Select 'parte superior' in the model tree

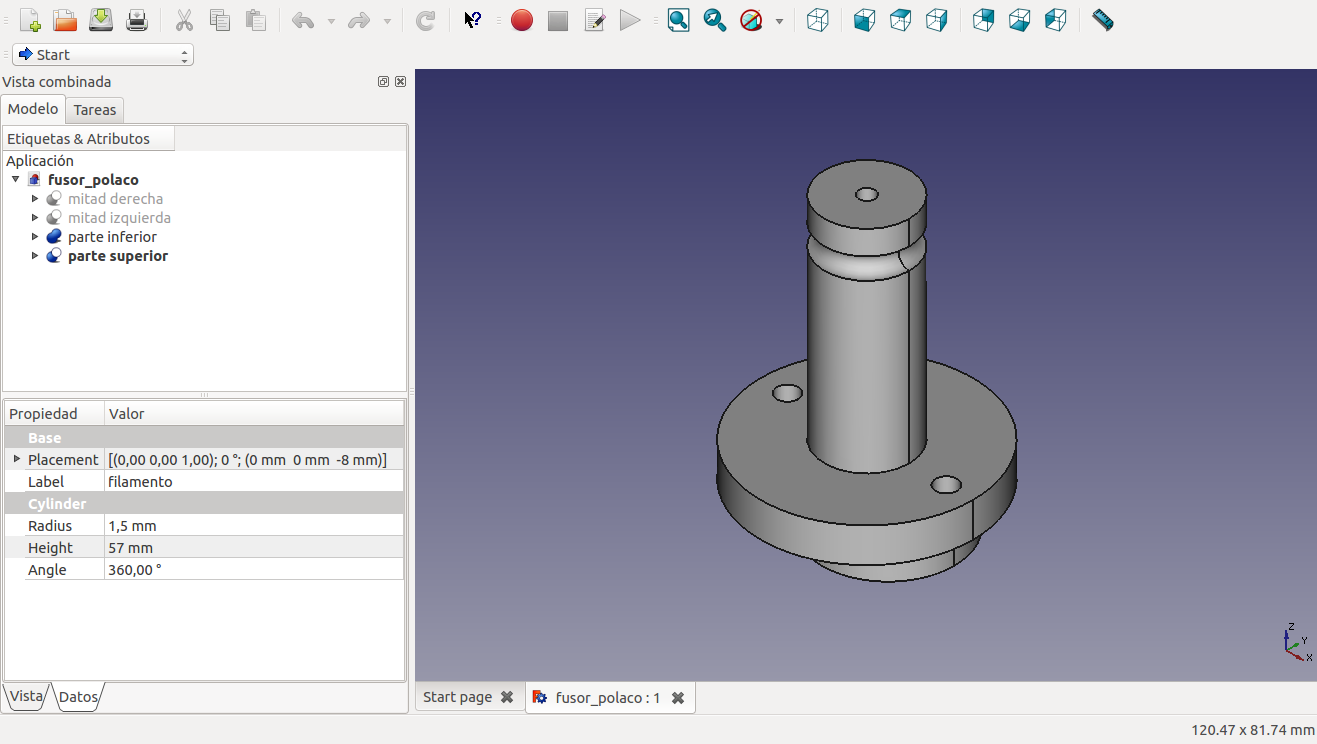coord(117,256)
